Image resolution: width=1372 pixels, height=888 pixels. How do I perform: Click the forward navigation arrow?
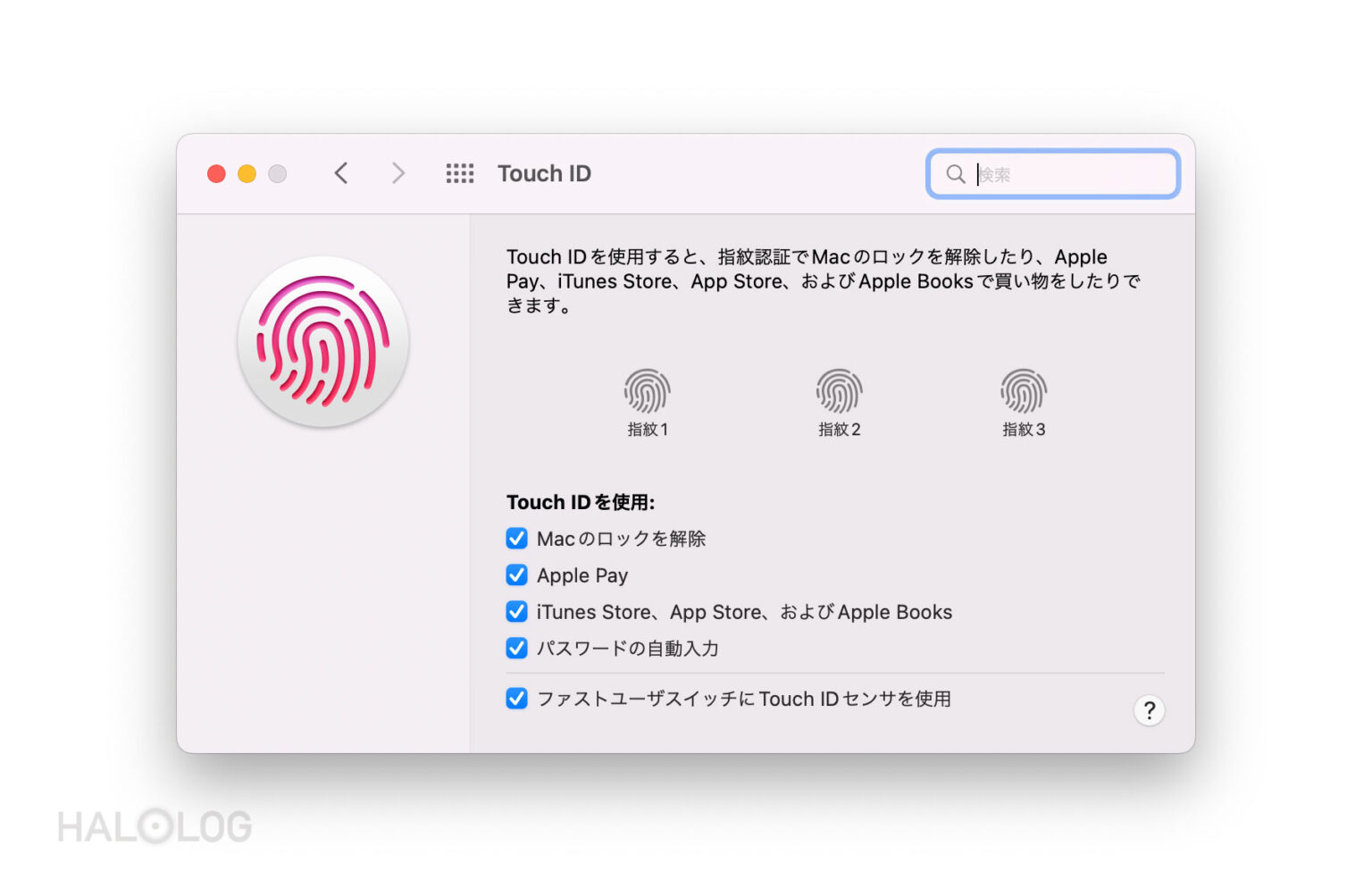click(x=397, y=173)
